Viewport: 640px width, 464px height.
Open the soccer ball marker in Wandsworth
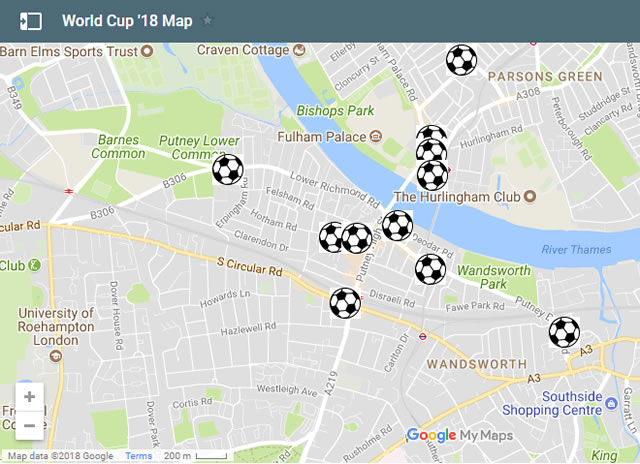coord(564,332)
